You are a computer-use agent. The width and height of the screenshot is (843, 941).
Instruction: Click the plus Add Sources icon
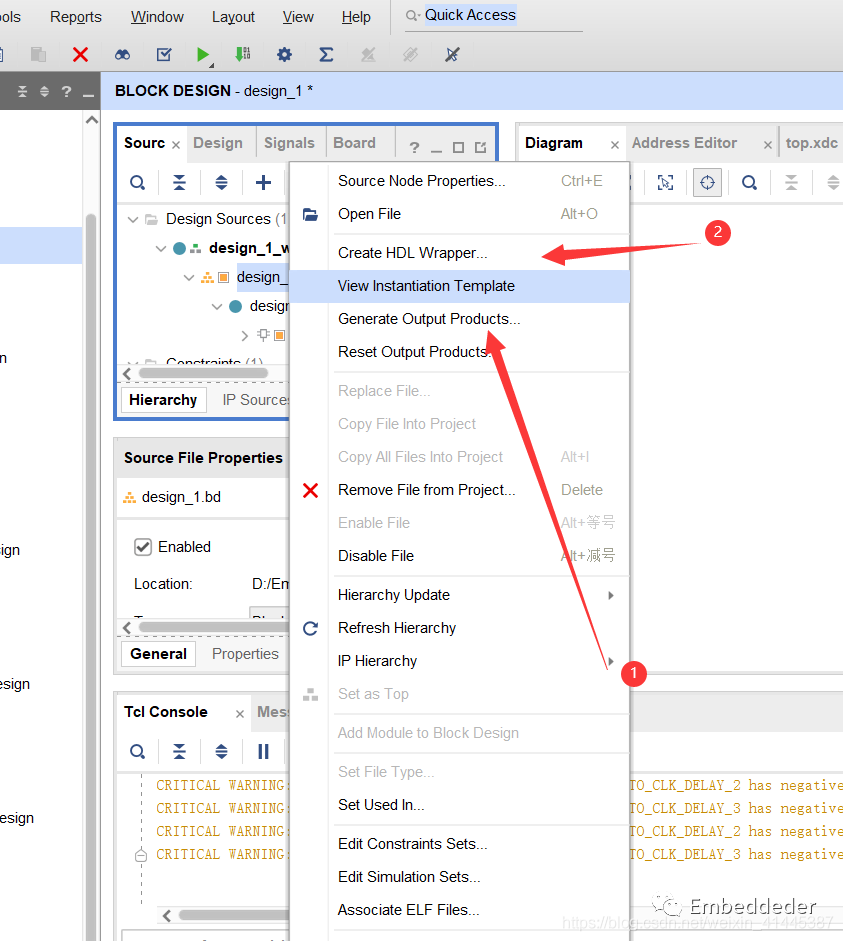coord(263,182)
